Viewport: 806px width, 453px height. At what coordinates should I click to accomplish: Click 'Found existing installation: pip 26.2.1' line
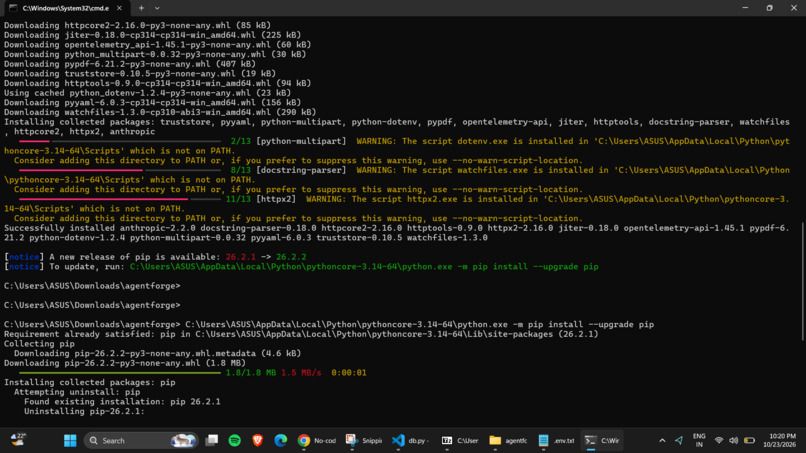click(122, 402)
